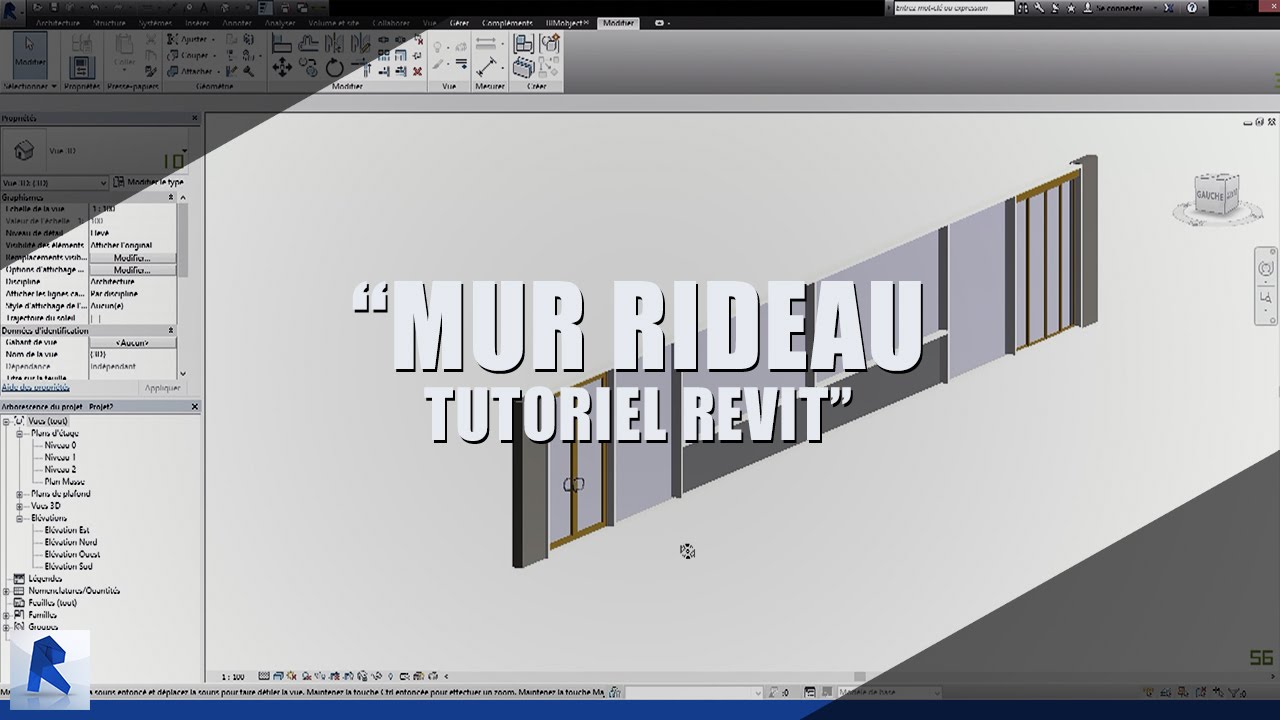The height and width of the screenshot is (720, 1280).
Task: Open the Annoter ribbon tab
Action: pyautogui.click(x=237, y=22)
